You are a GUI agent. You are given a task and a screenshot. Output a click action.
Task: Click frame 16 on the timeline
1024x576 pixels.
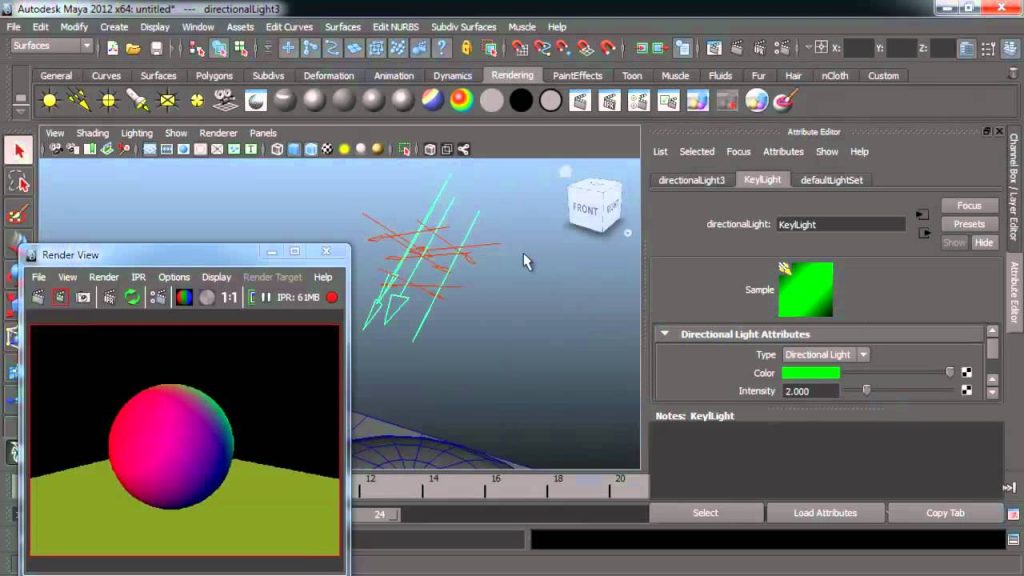[x=496, y=485]
